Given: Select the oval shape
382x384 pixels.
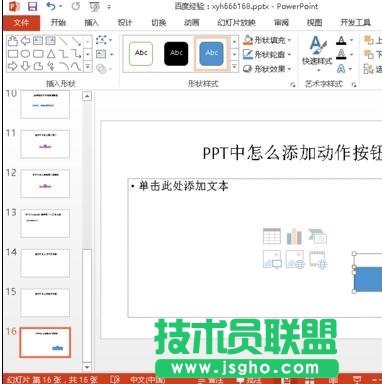Looking at the screenshot, I should coord(25,54).
